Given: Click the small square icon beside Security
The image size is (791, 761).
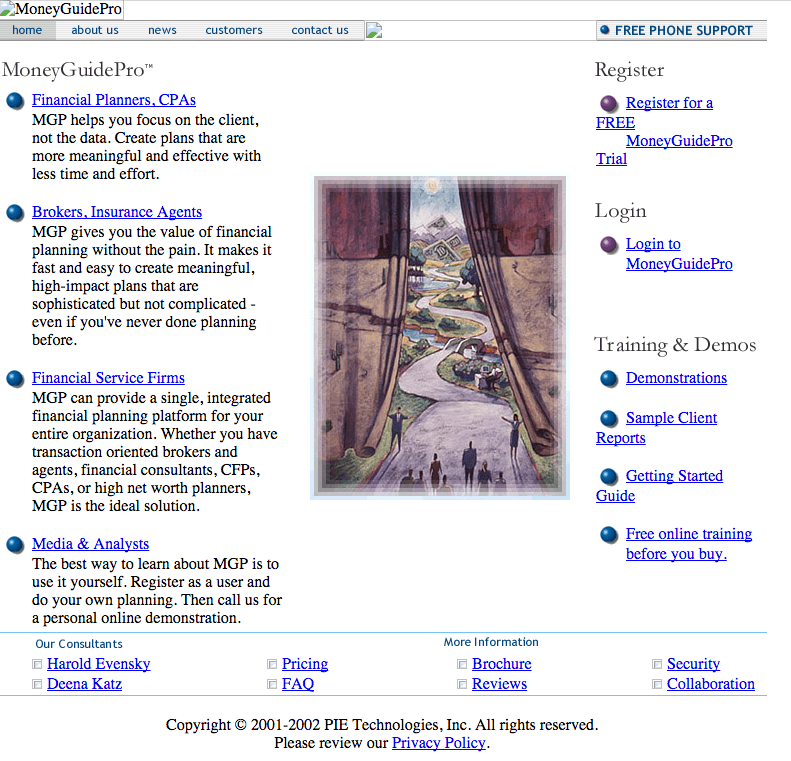Looking at the screenshot, I should point(657,664).
